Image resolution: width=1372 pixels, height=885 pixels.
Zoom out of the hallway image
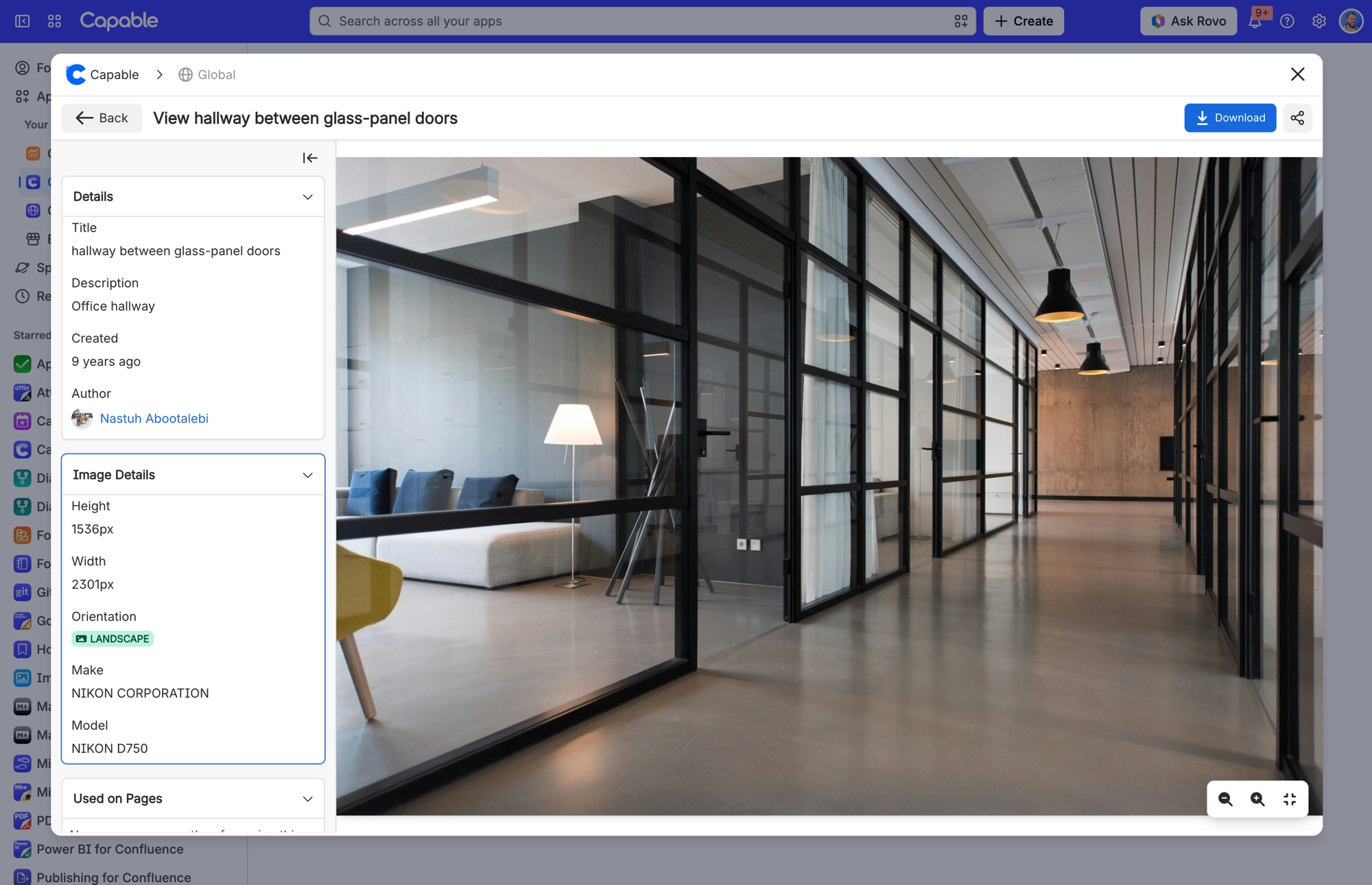pos(1225,799)
